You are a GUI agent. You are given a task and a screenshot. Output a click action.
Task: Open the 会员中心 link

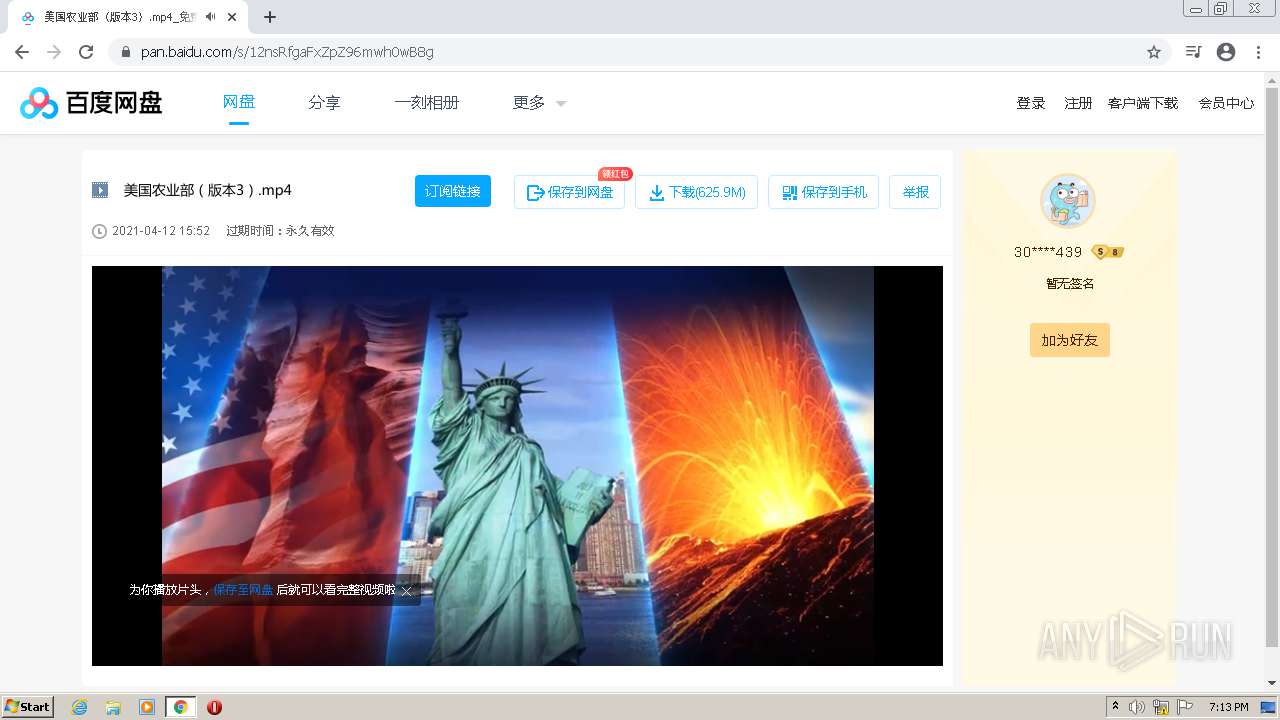pyautogui.click(x=1226, y=103)
